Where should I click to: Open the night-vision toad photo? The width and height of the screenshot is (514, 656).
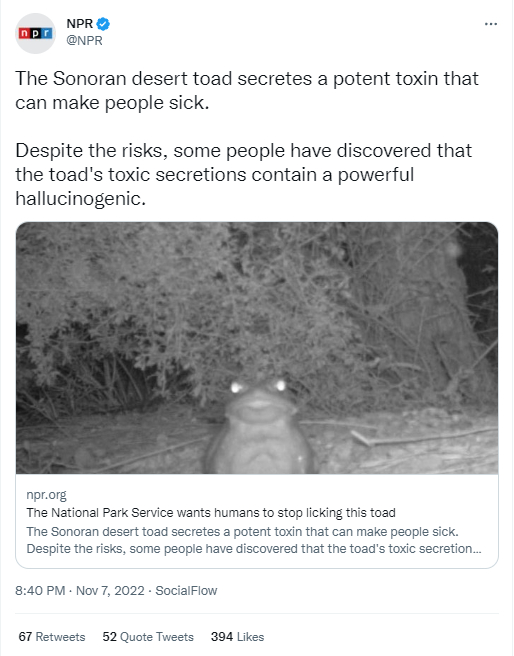tap(257, 348)
